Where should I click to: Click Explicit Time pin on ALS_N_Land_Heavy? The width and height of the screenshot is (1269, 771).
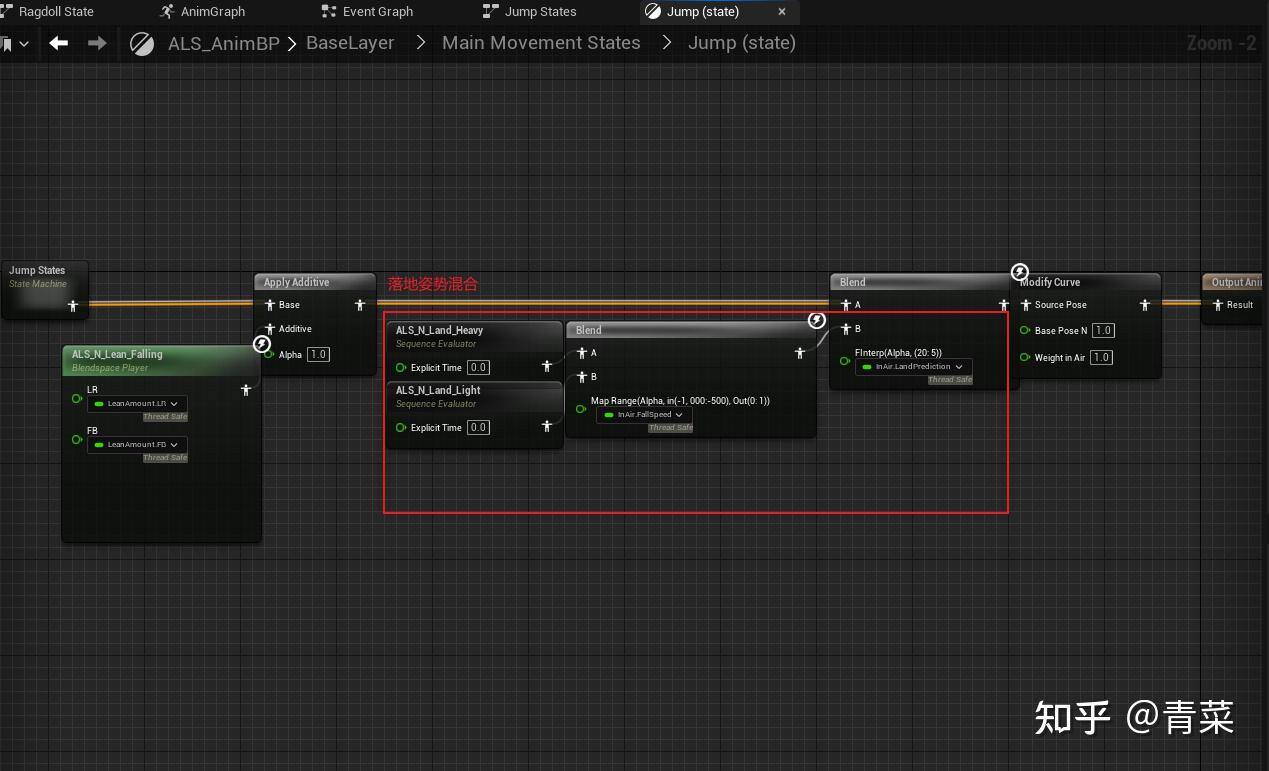(401, 368)
